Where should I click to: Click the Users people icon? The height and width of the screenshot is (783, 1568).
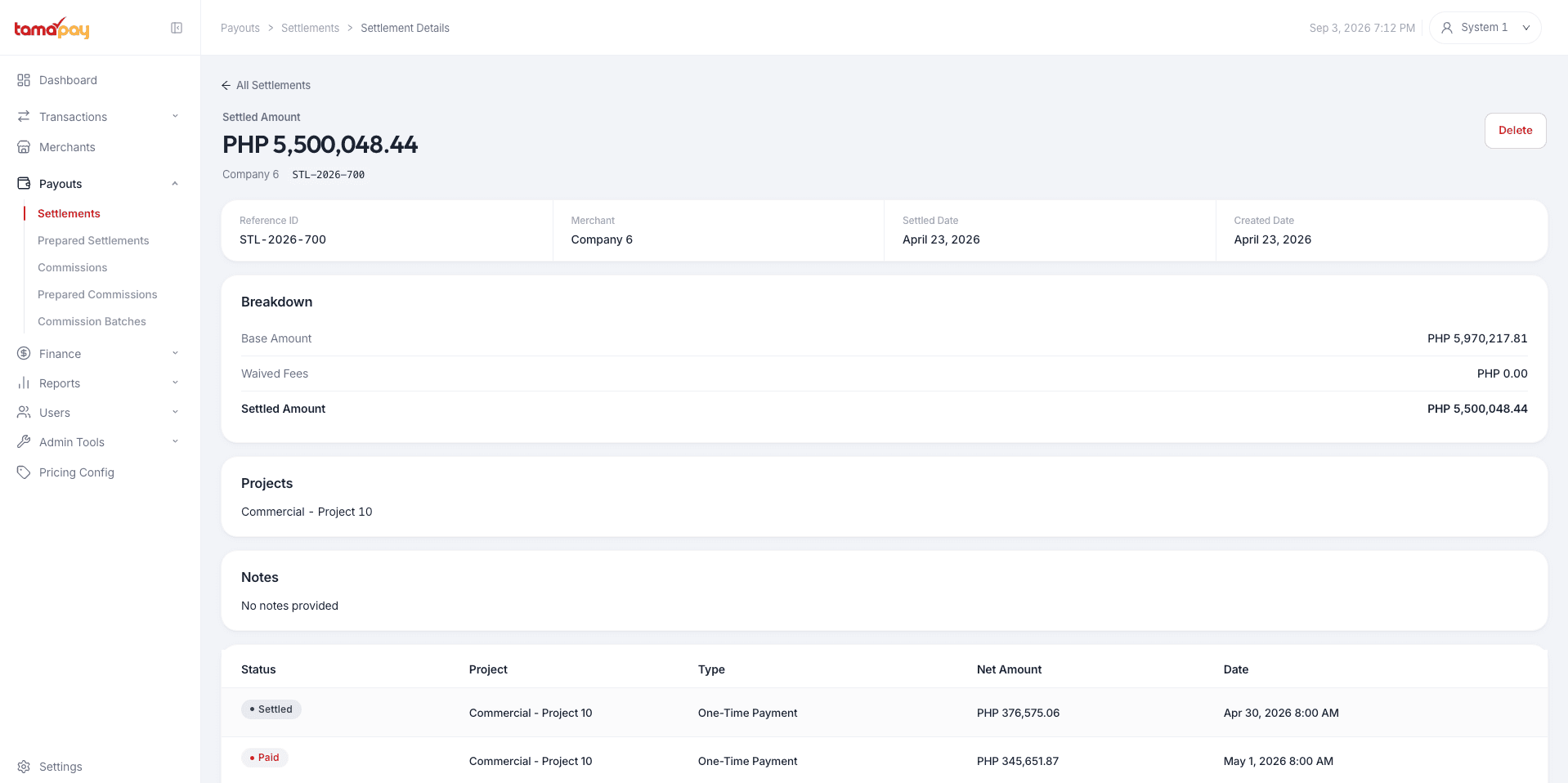[x=24, y=413]
